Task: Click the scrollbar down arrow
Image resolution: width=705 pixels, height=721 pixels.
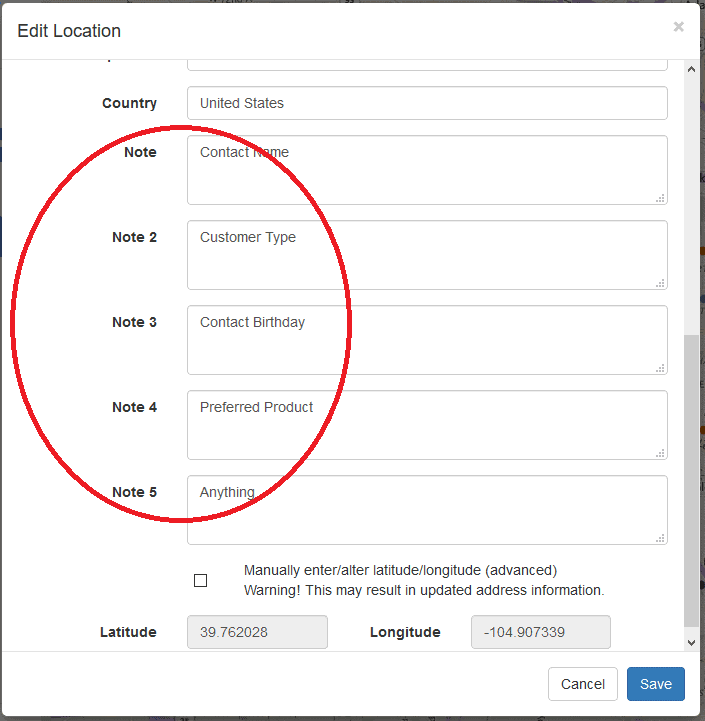Action: (x=691, y=643)
